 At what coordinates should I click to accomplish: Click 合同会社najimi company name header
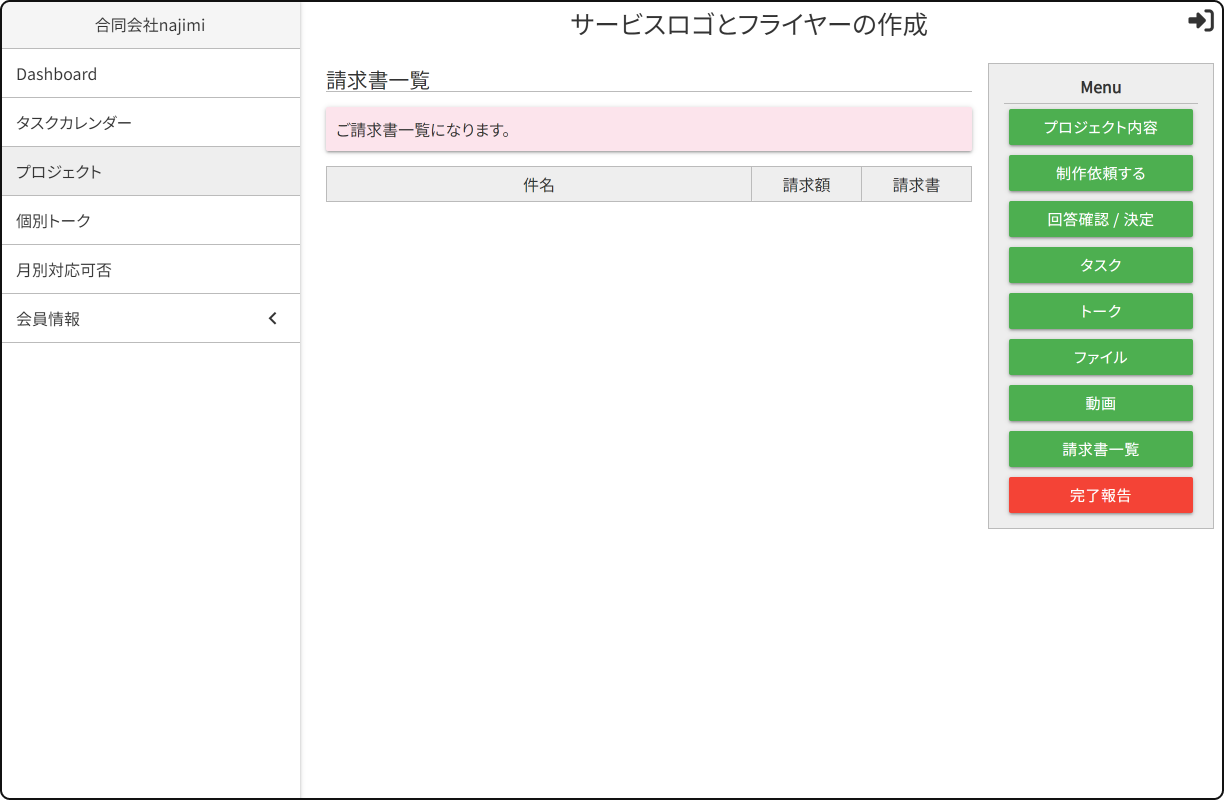click(x=150, y=25)
